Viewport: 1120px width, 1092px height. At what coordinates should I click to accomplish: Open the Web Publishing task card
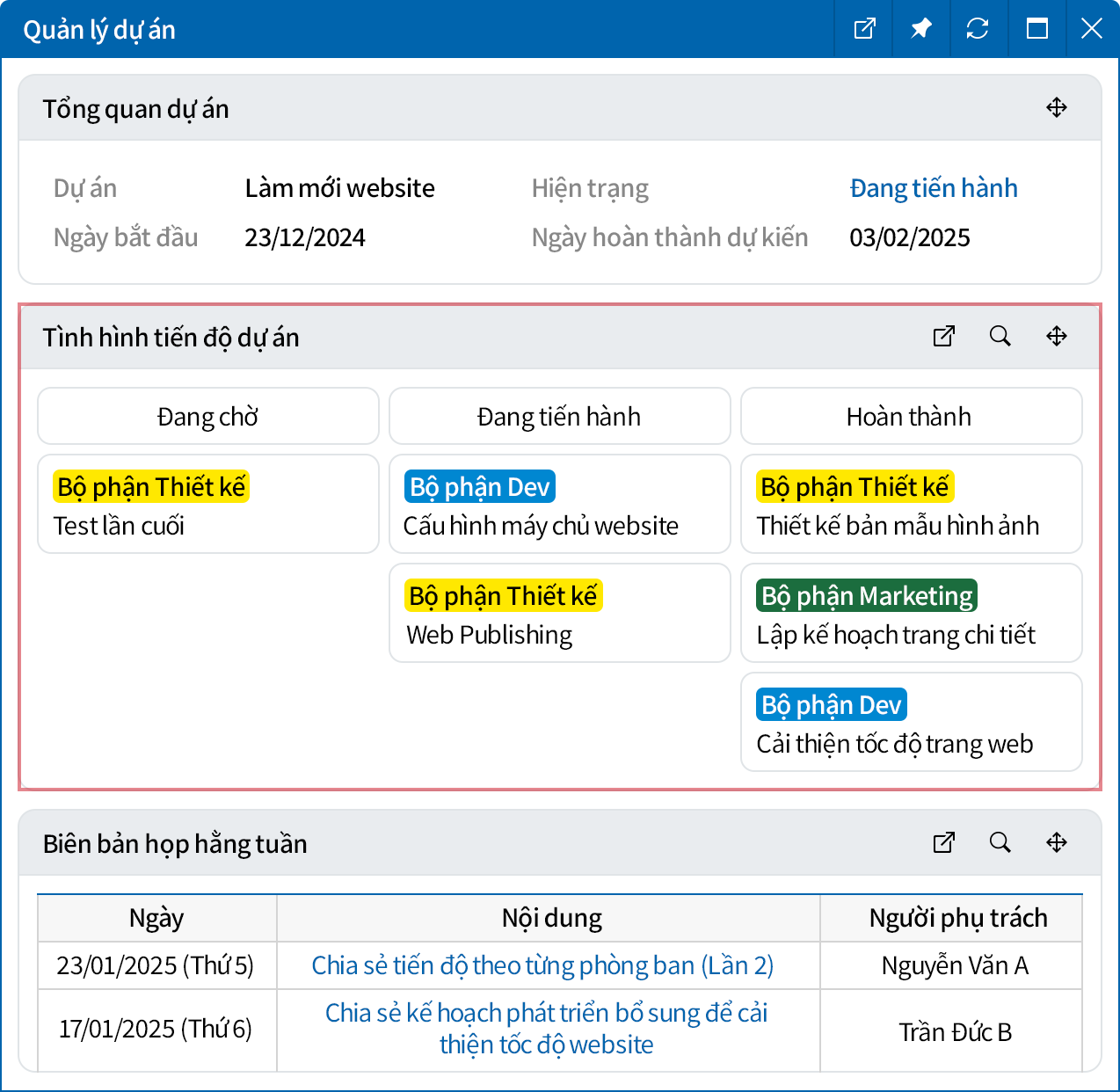(559, 614)
